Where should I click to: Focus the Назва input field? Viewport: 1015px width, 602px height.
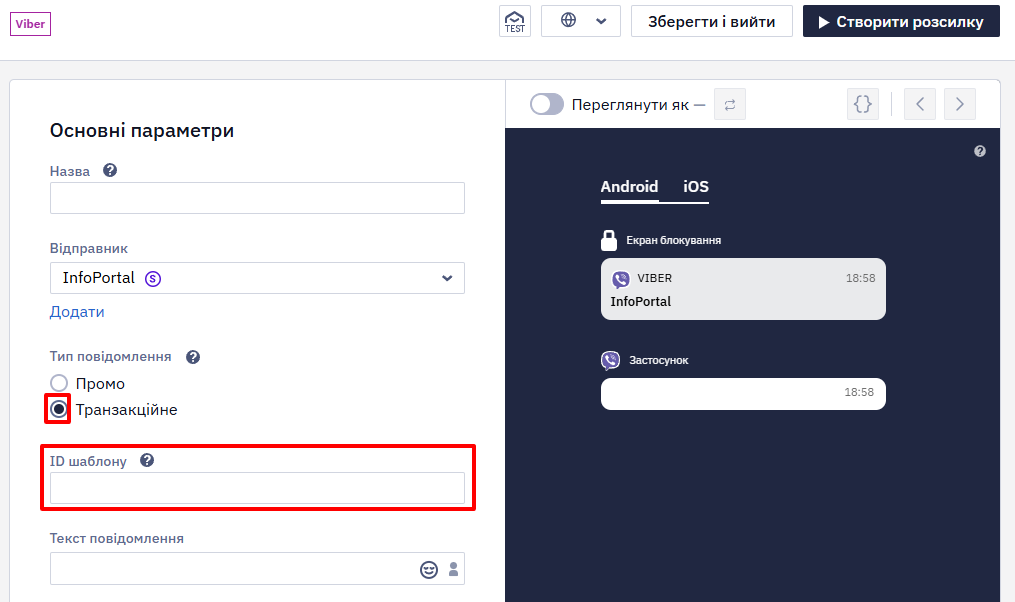pyautogui.click(x=257, y=198)
